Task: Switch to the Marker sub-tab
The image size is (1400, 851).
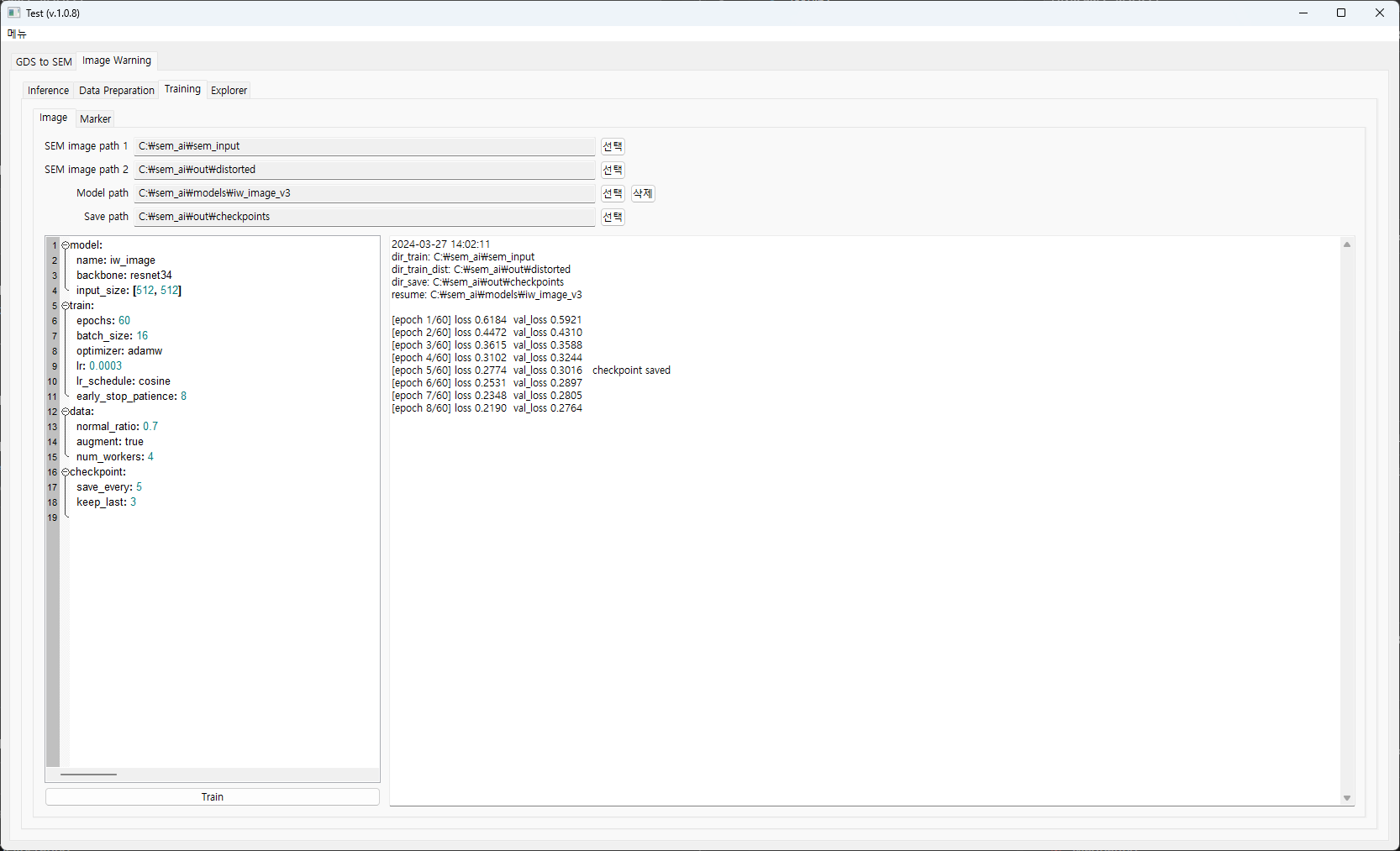Action: [x=95, y=119]
